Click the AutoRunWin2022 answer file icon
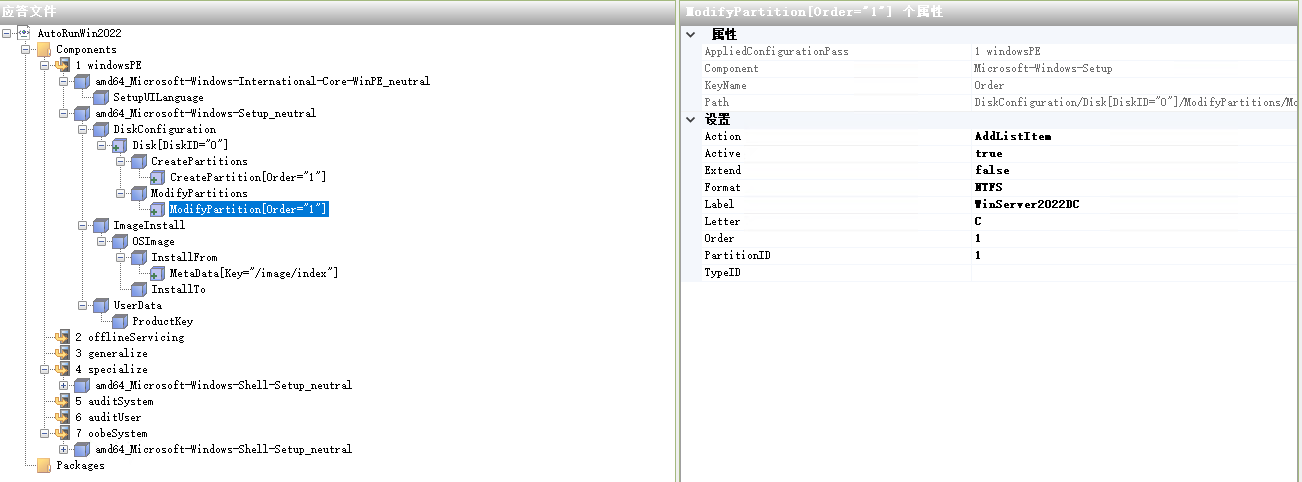The image size is (1302, 482). (24, 33)
